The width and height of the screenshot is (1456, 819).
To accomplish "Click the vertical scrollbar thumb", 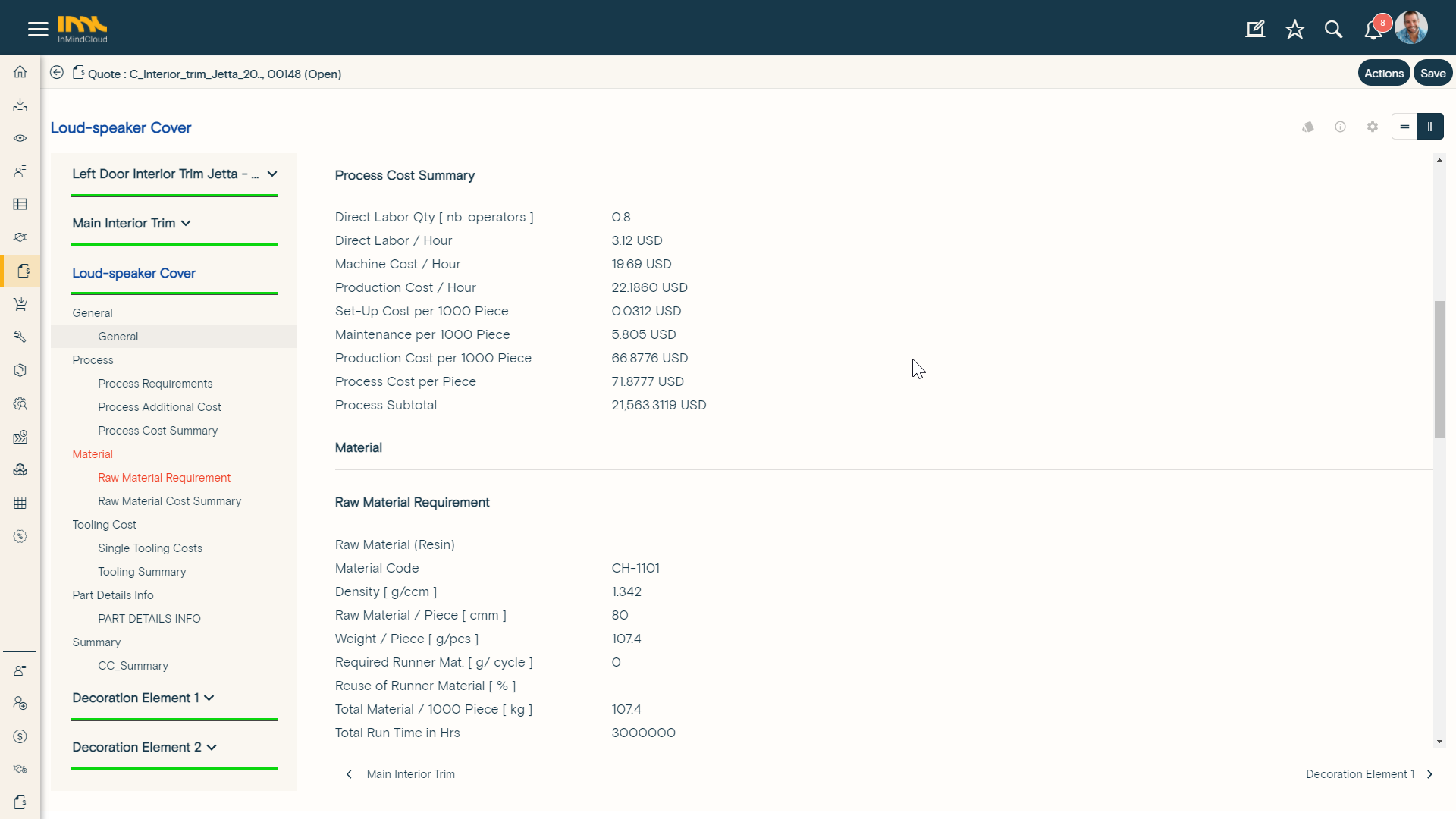I will [x=1439, y=369].
